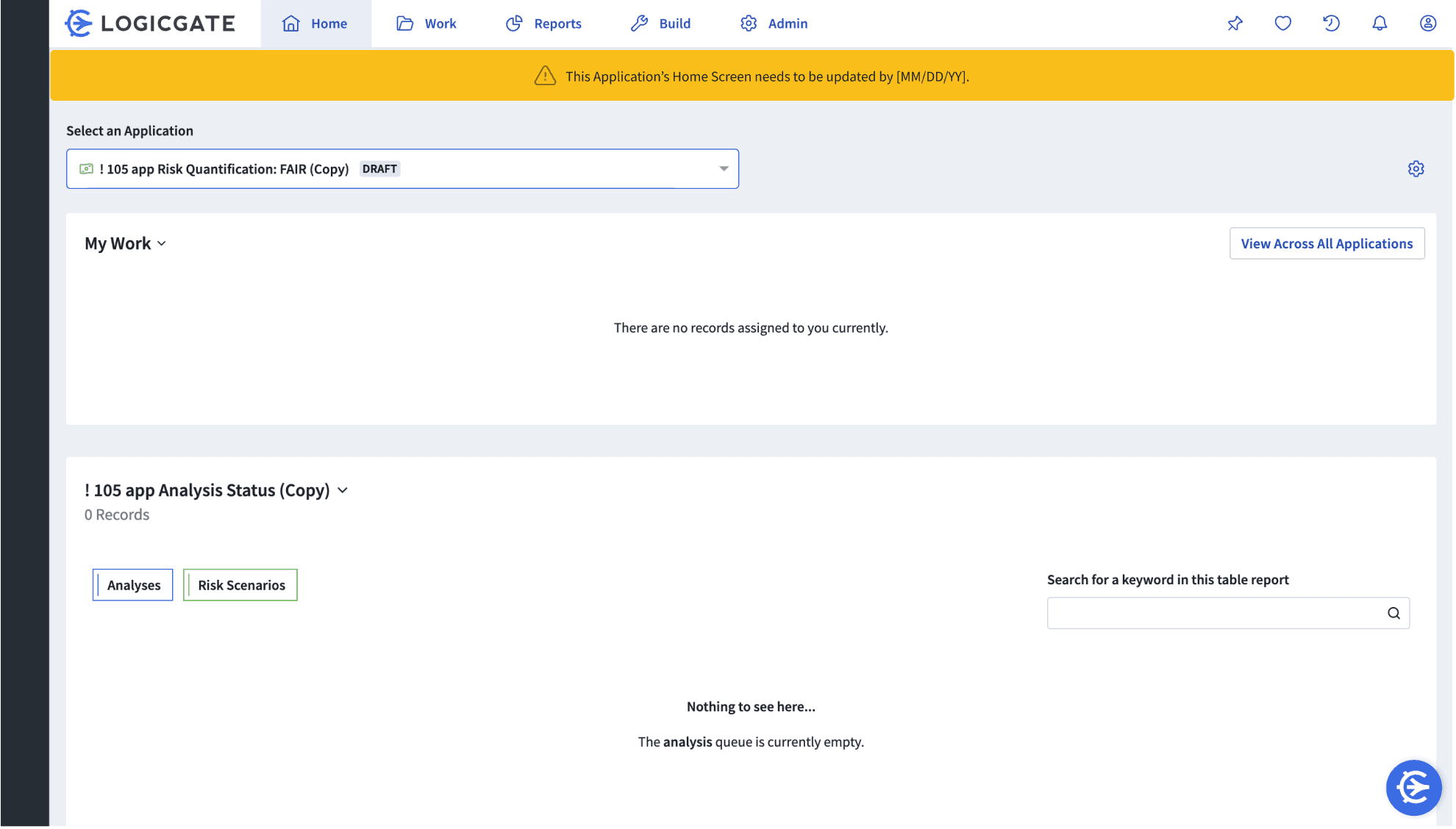Open user profile avatar icon
Screen dimensions: 1456x829
pos(1427,24)
